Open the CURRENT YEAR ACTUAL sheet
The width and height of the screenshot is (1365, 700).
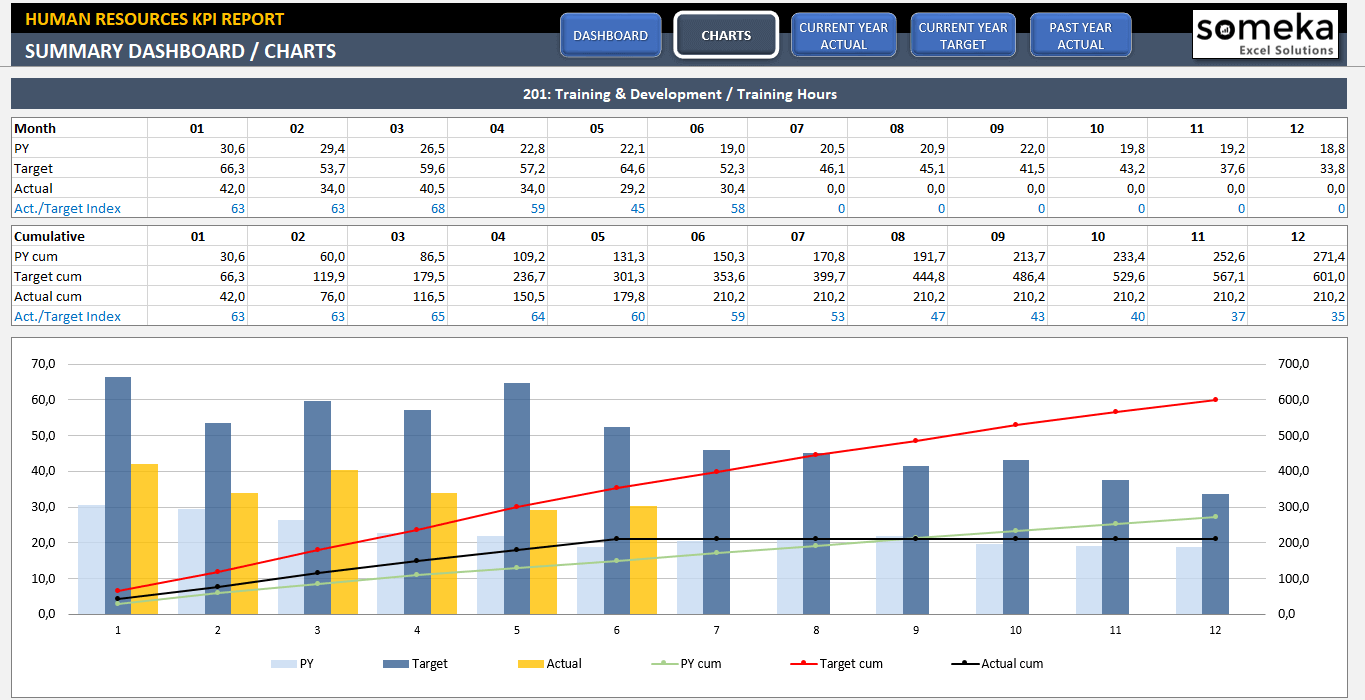[x=843, y=34]
